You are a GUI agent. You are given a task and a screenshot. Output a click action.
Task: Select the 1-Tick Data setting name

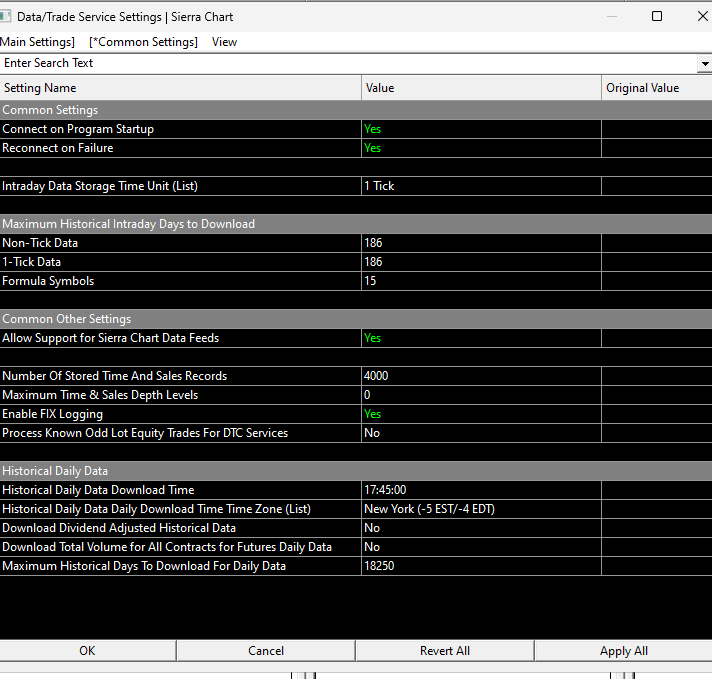pyautogui.click(x=180, y=262)
